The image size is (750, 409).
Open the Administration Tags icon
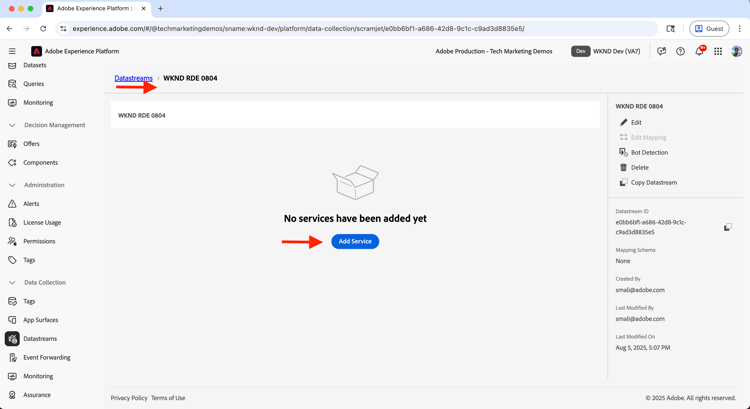(x=12, y=260)
